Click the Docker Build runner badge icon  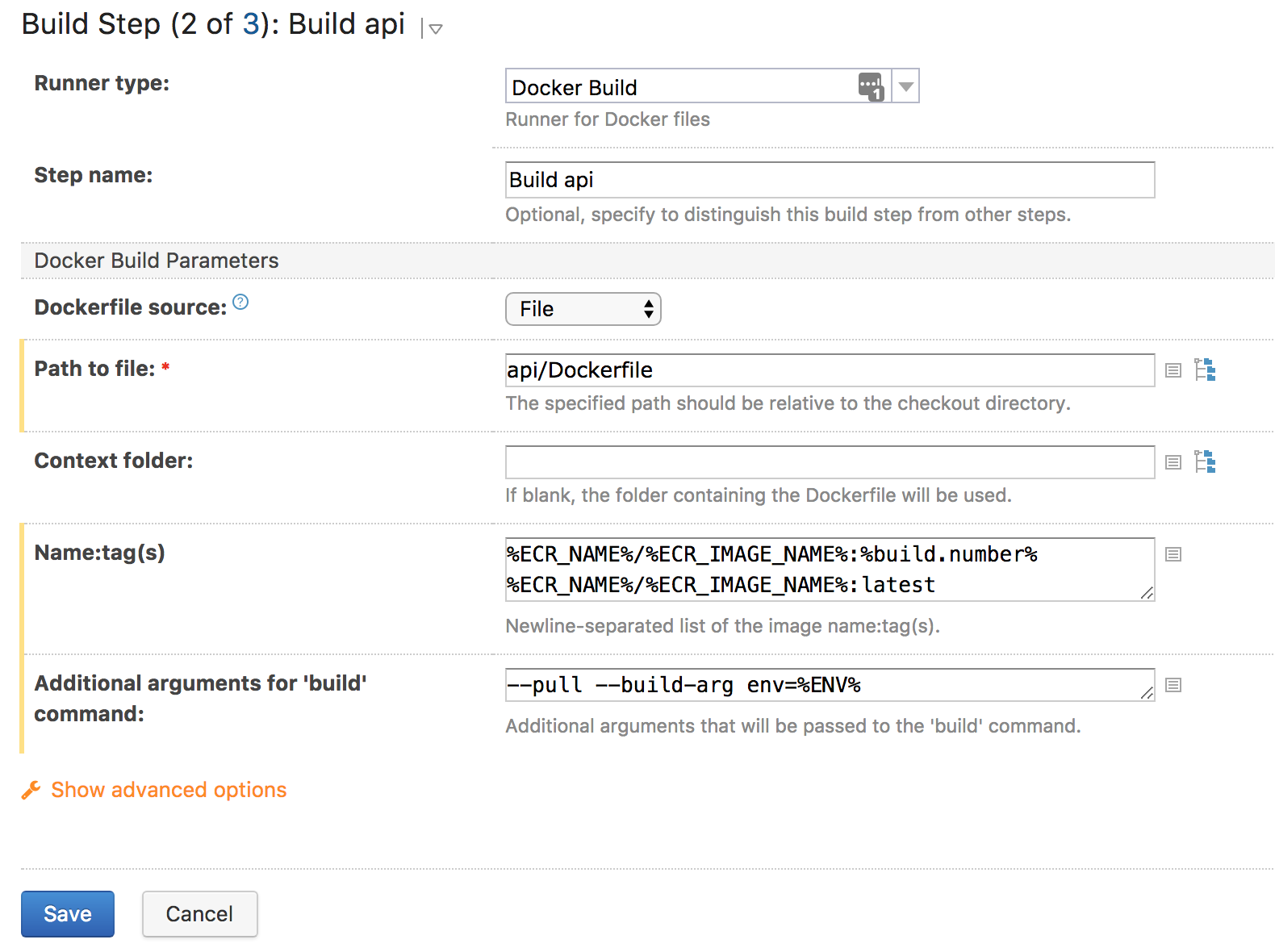(871, 86)
